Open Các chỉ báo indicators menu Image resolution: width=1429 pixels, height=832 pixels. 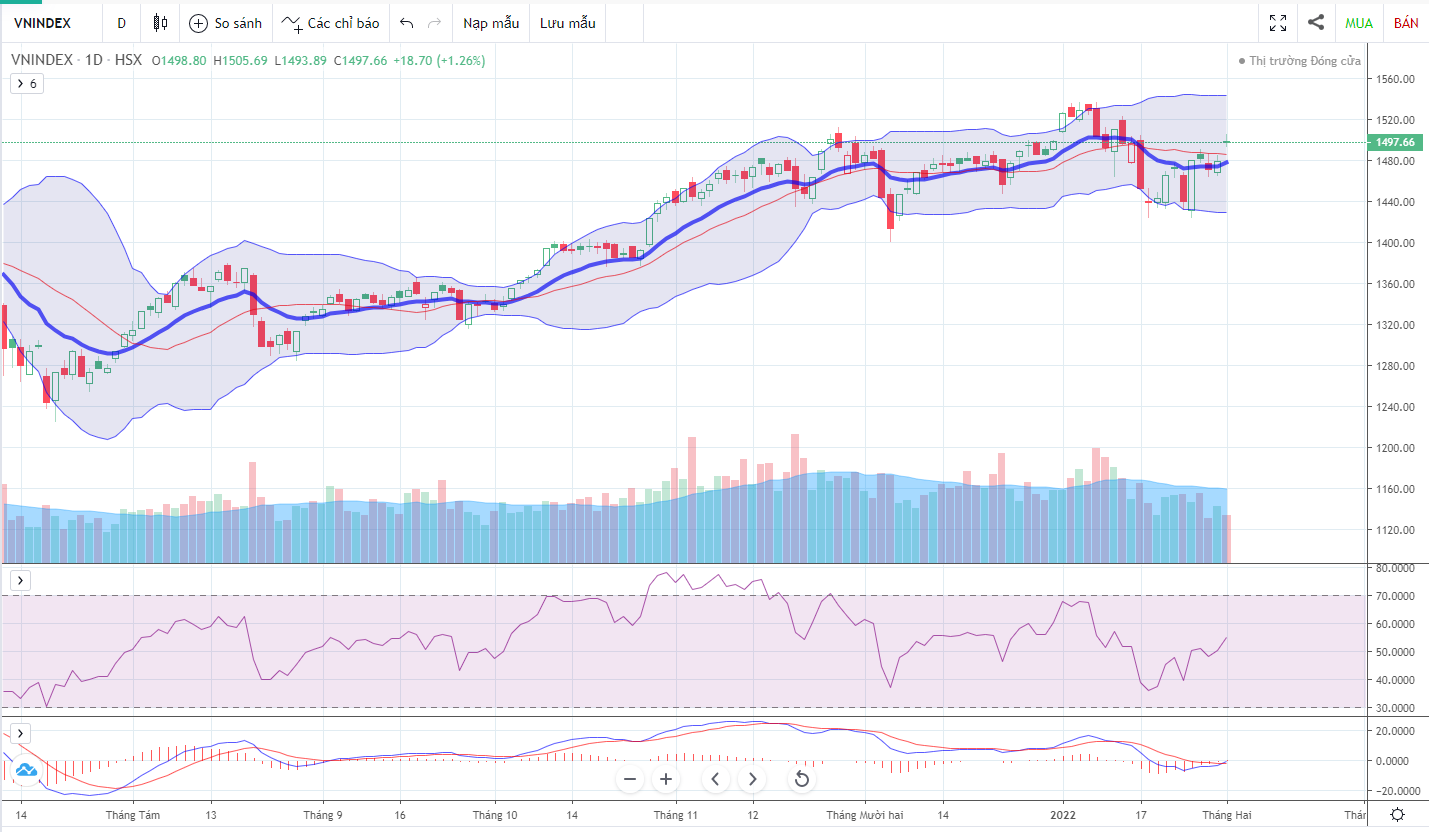(x=331, y=22)
